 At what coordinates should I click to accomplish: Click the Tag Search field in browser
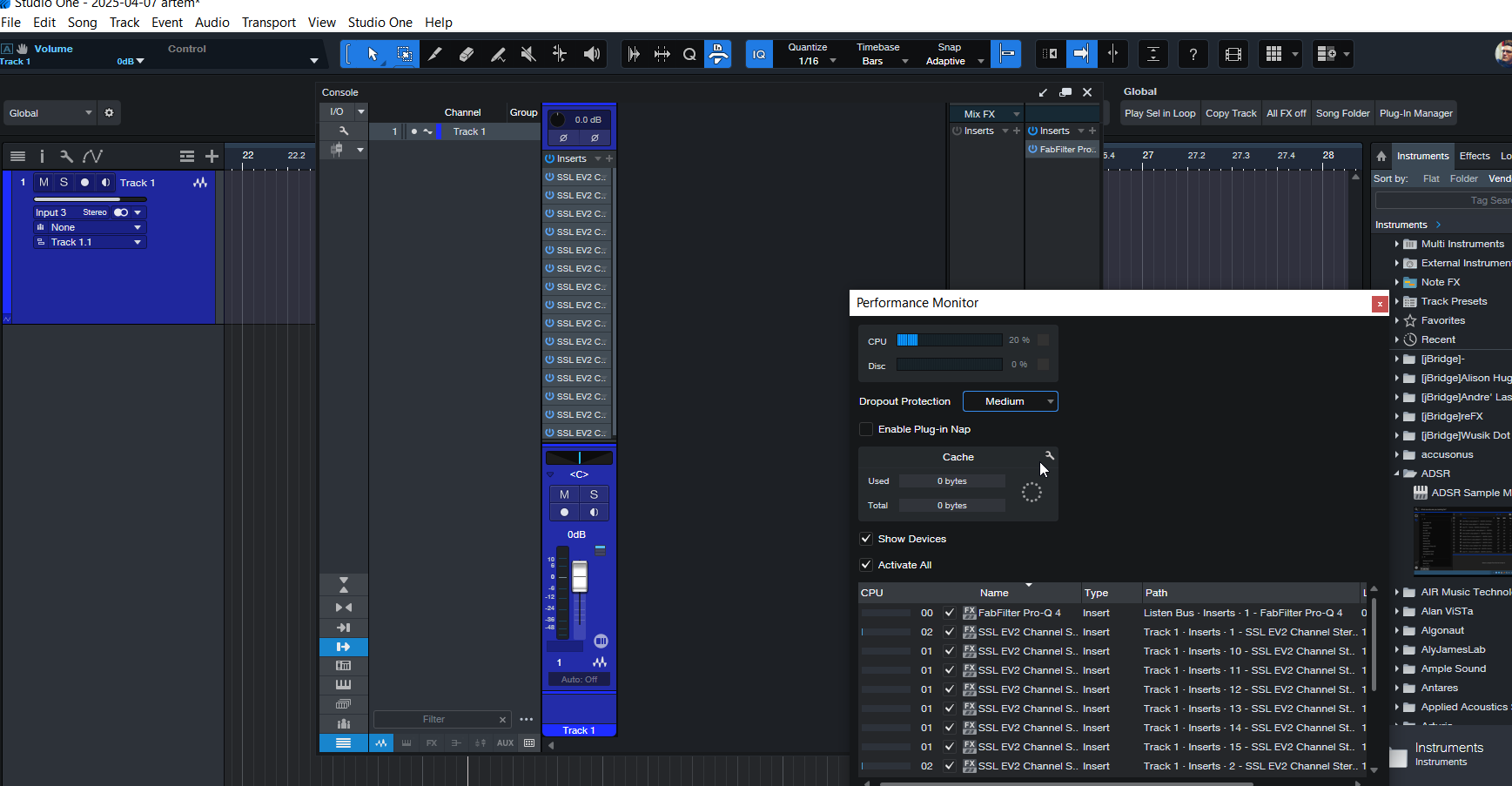point(1443,200)
